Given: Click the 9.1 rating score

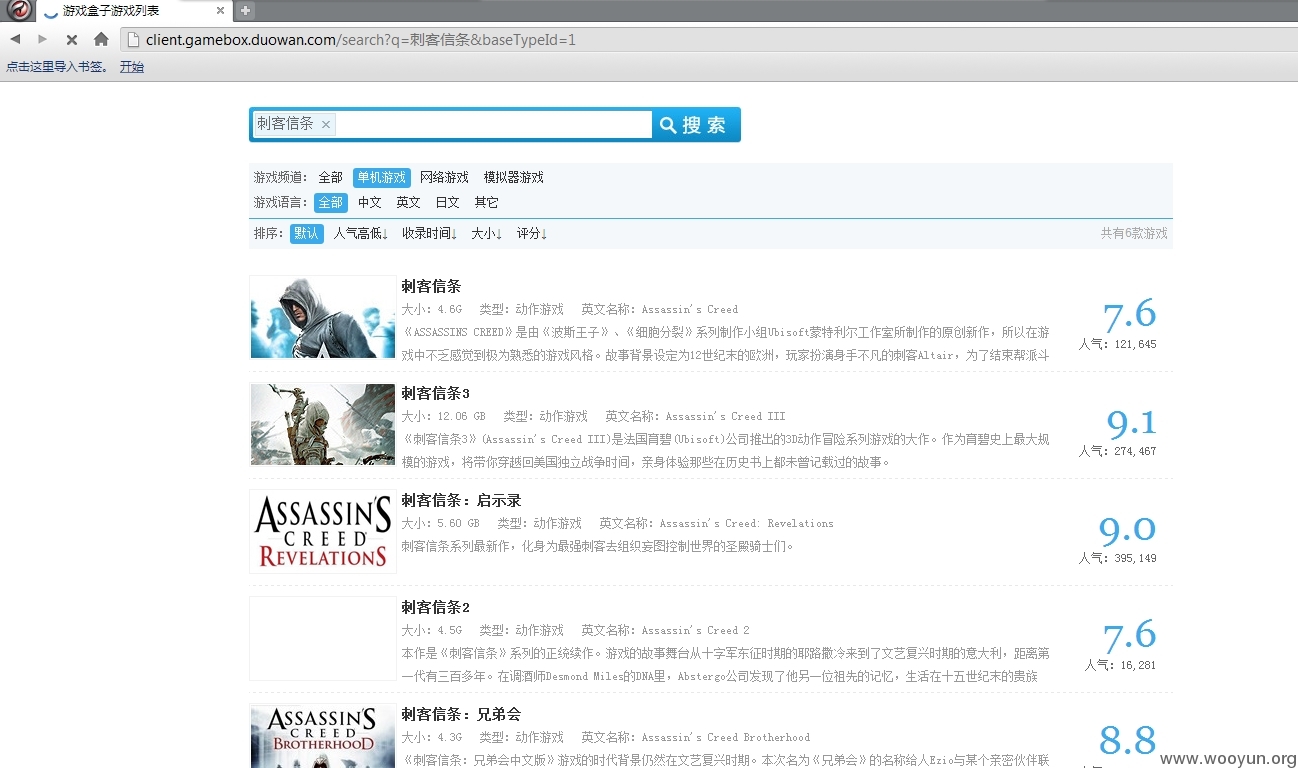Looking at the screenshot, I should coord(1131,423).
